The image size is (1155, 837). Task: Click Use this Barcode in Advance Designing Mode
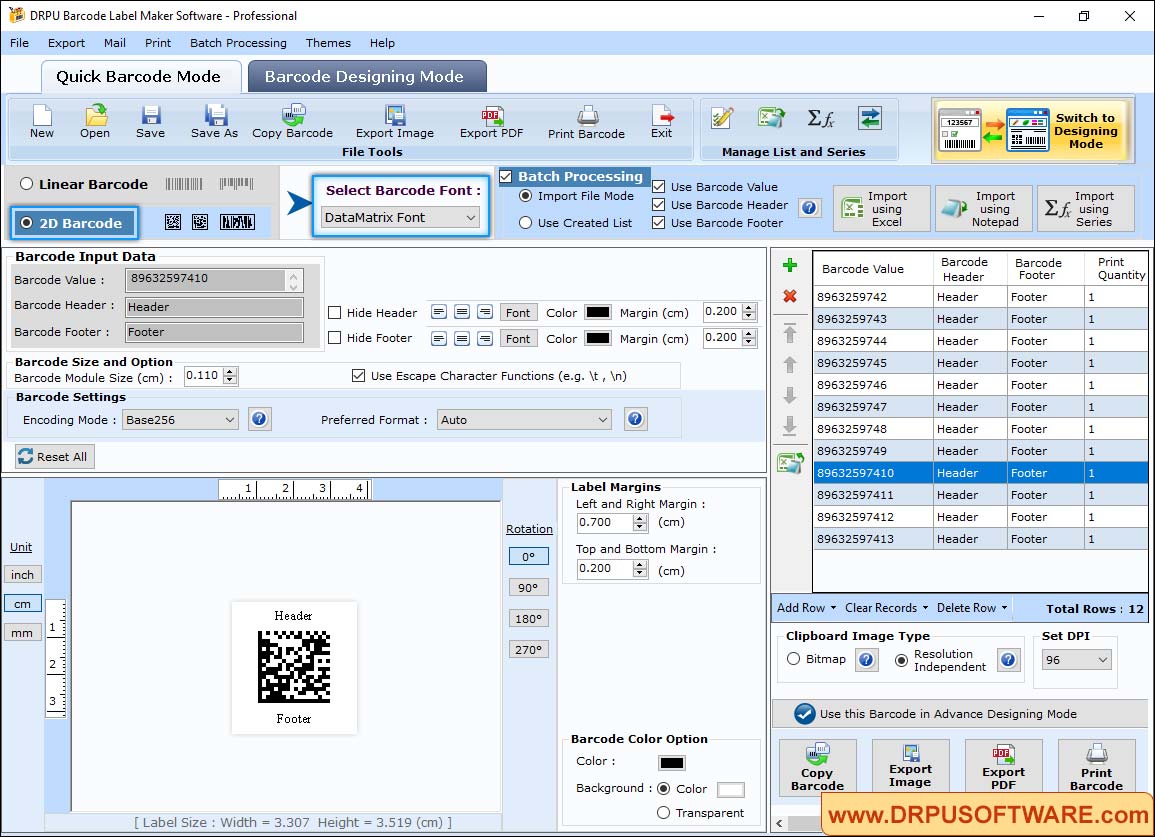959,713
